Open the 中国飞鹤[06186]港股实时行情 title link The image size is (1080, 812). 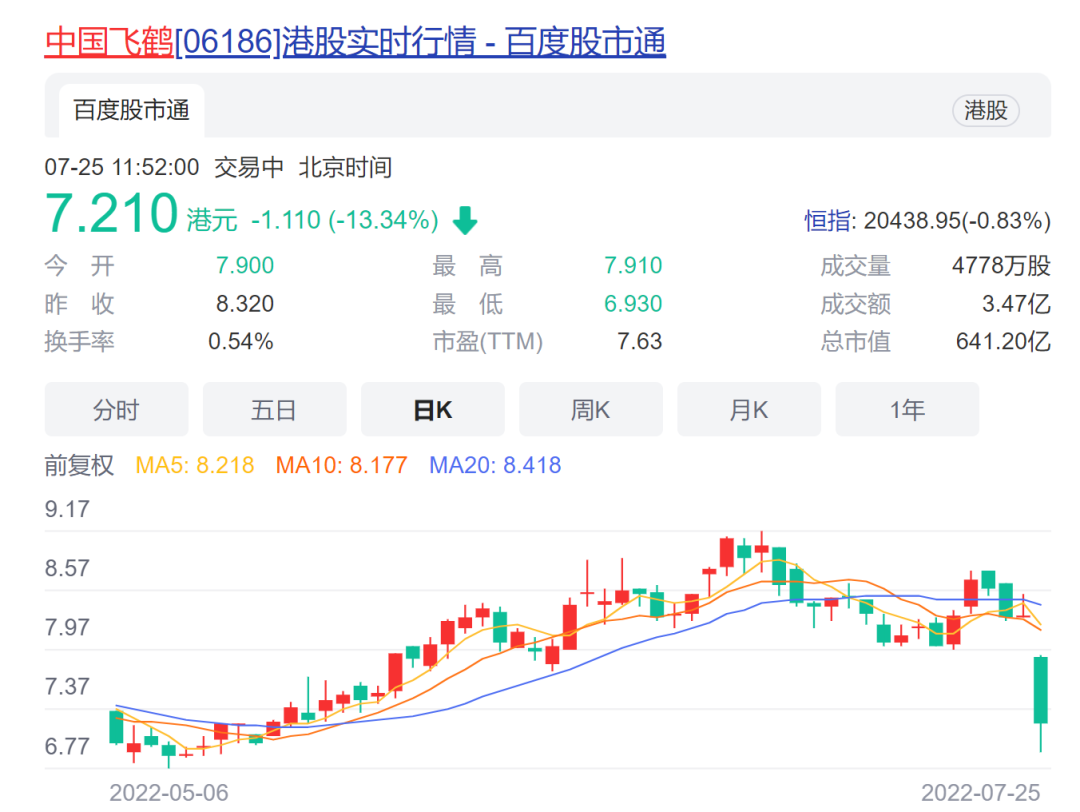point(355,41)
